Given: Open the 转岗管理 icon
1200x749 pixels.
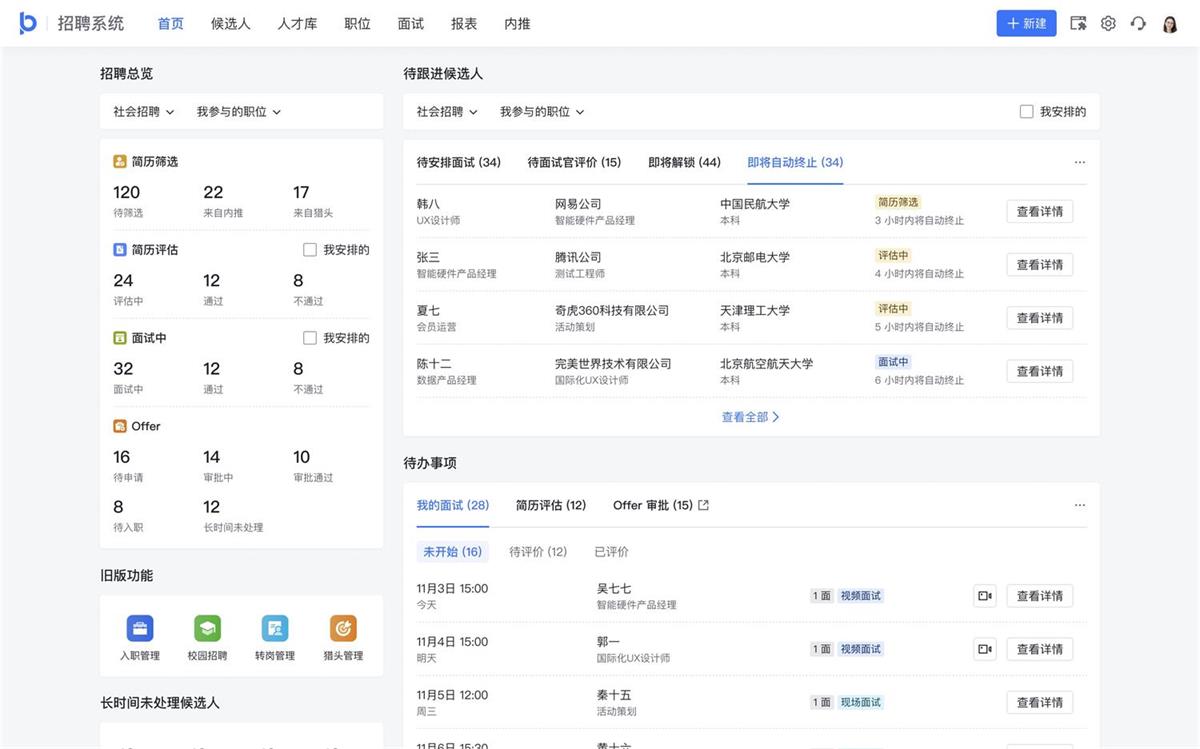Looking at the screenshot, I should 275,629.
